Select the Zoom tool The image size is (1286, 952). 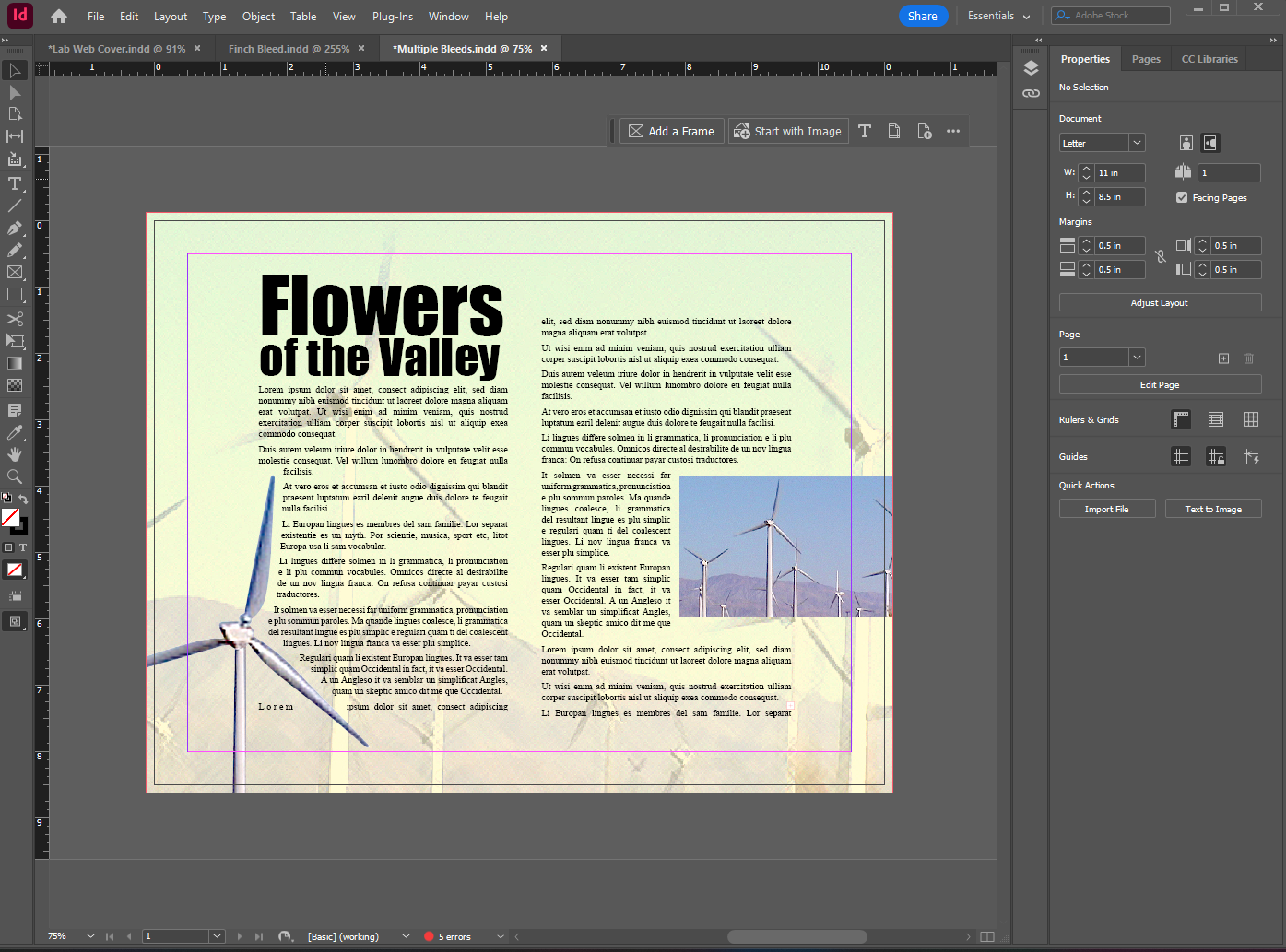15,476
